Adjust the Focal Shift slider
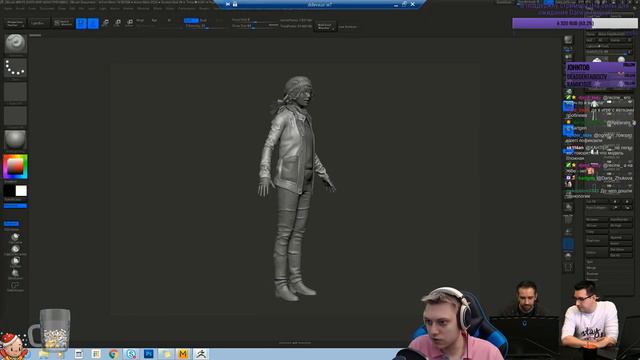 (255, 20)
